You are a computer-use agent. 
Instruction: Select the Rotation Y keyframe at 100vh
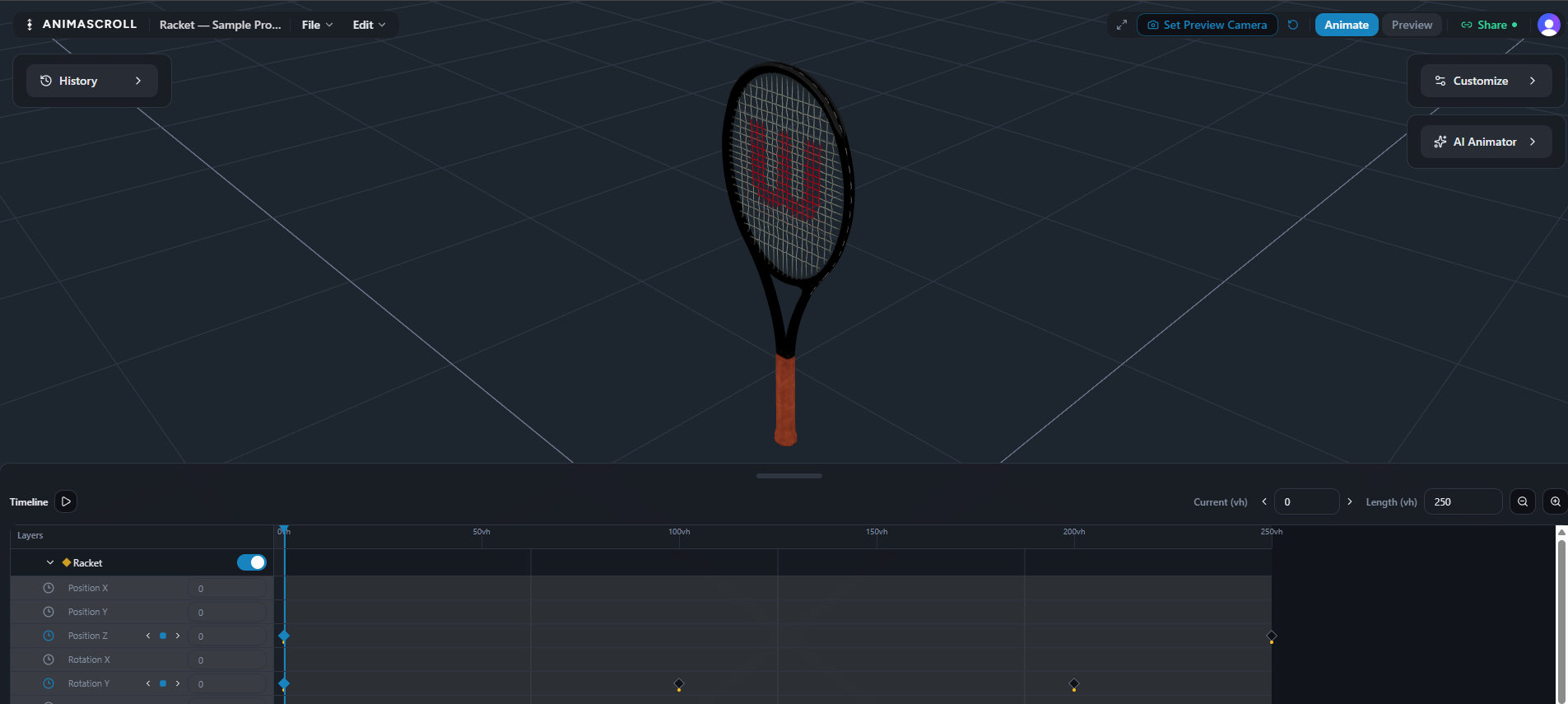[x=679, y=683]
